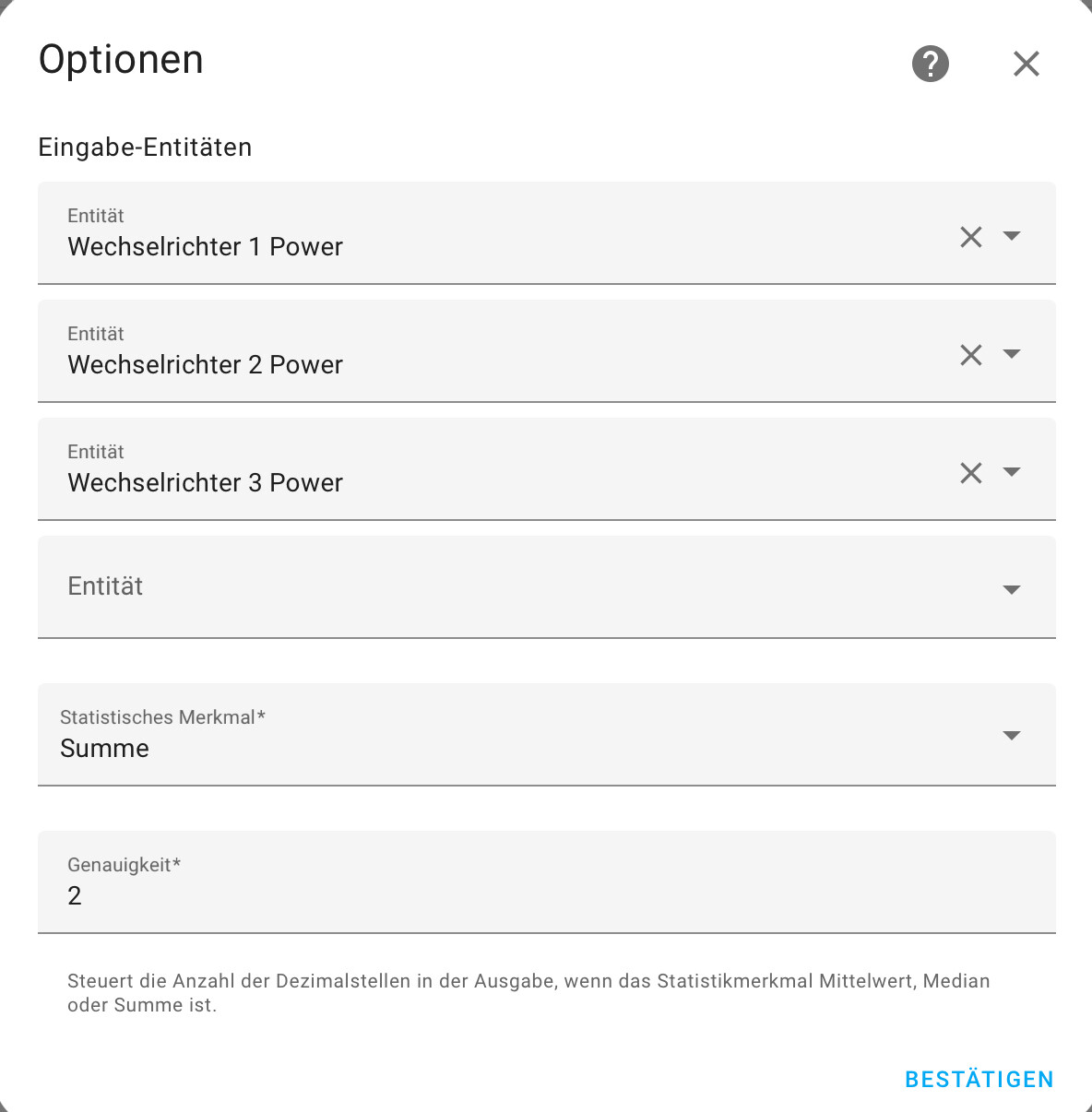Click the Eingabe-Entitäten section heading
Screen dimensions: 1092x1112
tap(145, 148)
